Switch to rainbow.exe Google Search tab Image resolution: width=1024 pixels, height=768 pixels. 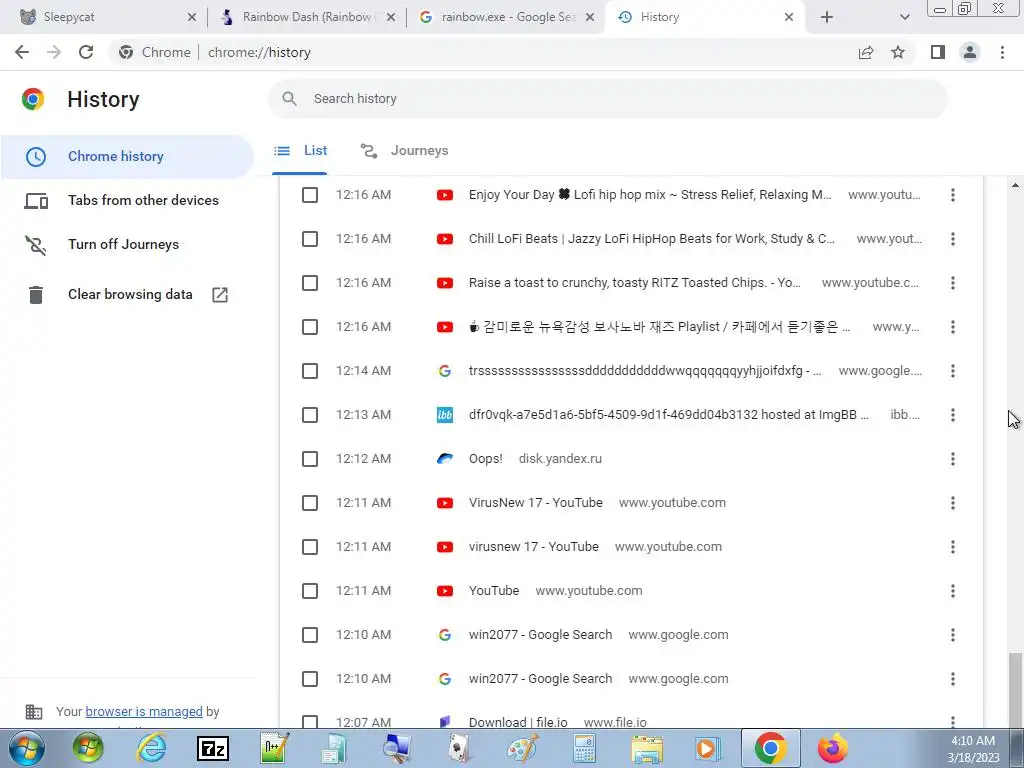506,17
